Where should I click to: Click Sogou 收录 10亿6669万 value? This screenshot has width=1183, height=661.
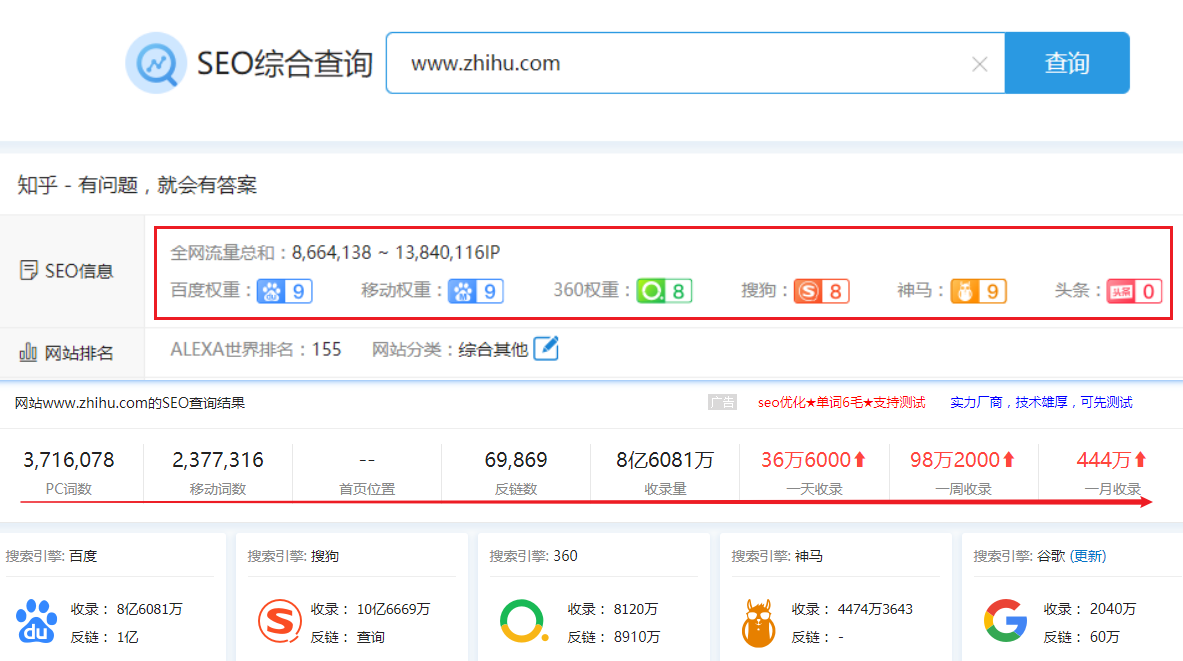[393, 609]
